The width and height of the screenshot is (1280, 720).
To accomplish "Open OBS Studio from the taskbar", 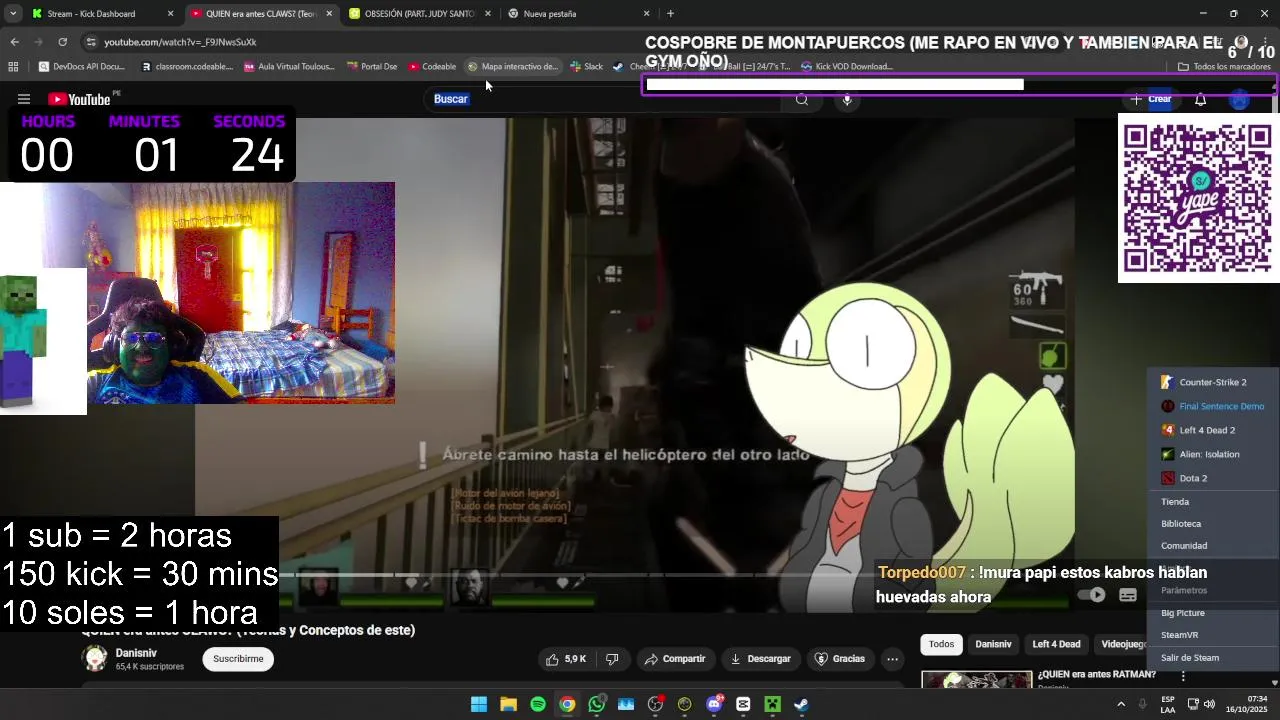I will 655,704.
